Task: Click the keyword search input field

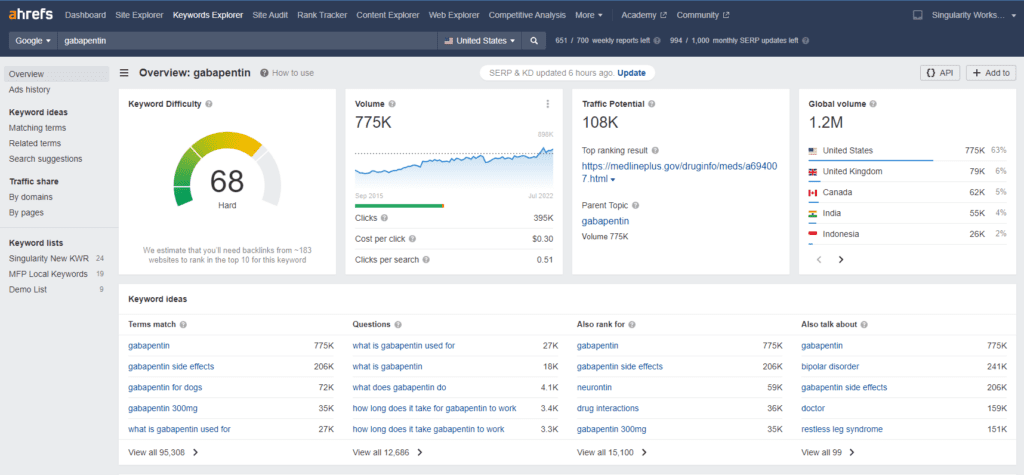Action: pos(248,41)
